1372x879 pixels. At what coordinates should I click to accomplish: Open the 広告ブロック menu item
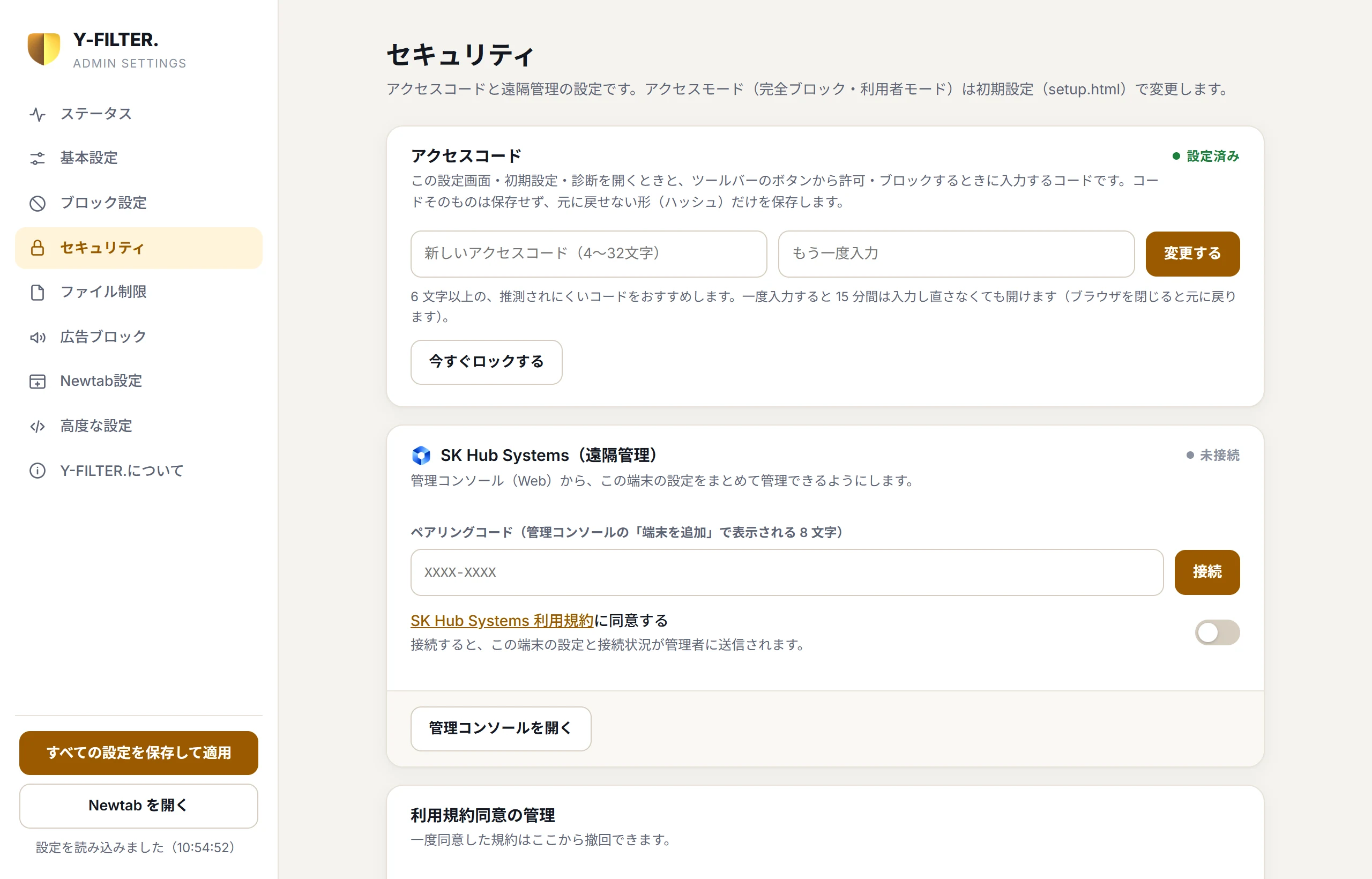139,337
